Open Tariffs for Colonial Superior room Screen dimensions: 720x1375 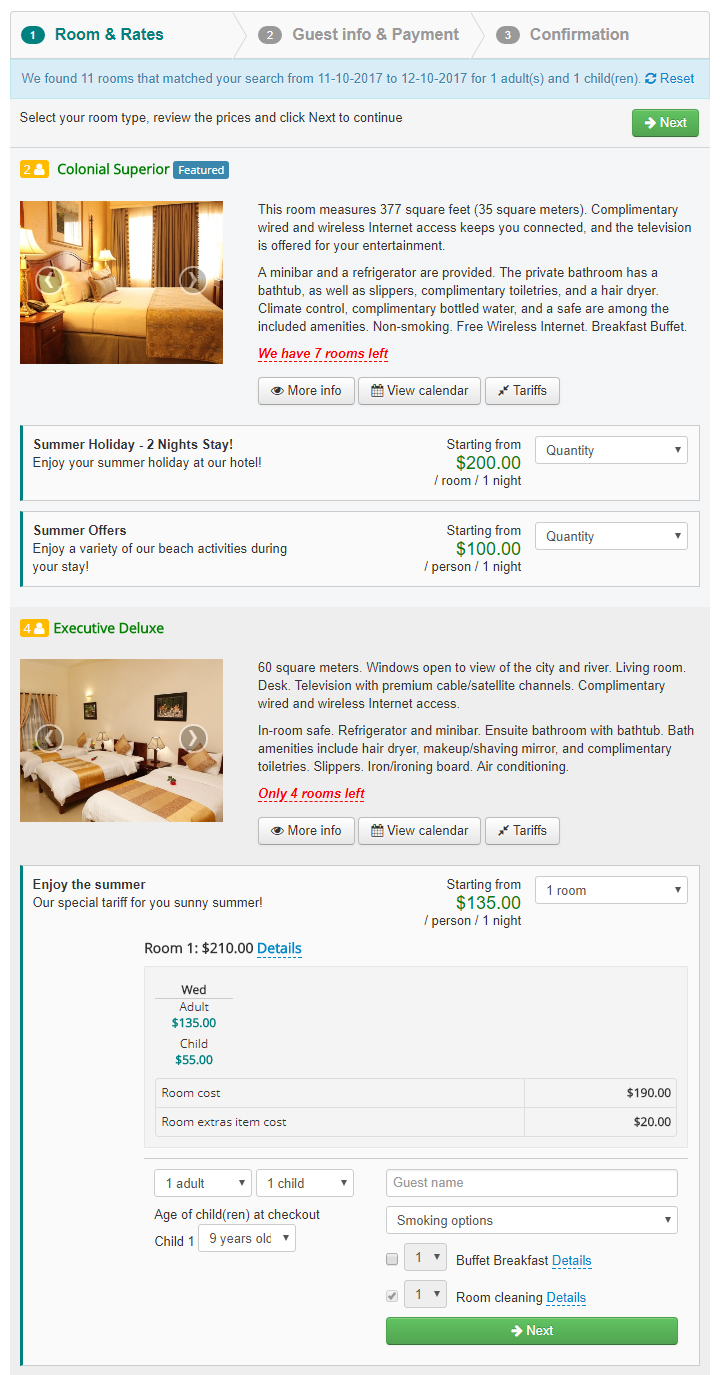522,391
